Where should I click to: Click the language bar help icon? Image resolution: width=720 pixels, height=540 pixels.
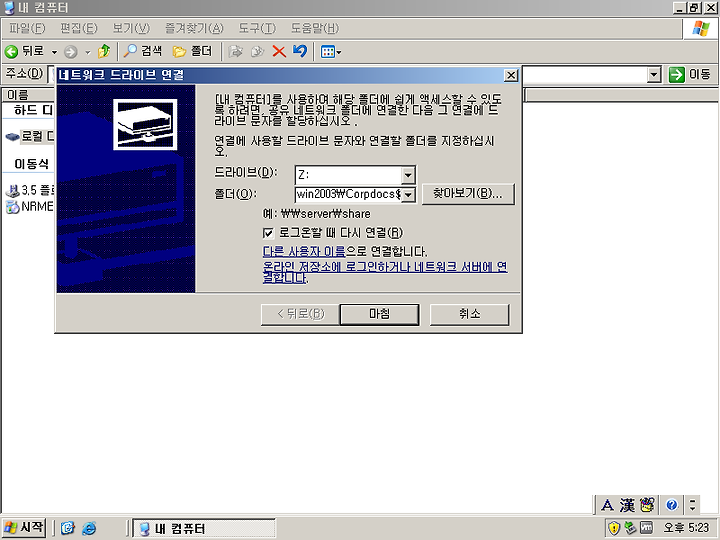(672, 505)
